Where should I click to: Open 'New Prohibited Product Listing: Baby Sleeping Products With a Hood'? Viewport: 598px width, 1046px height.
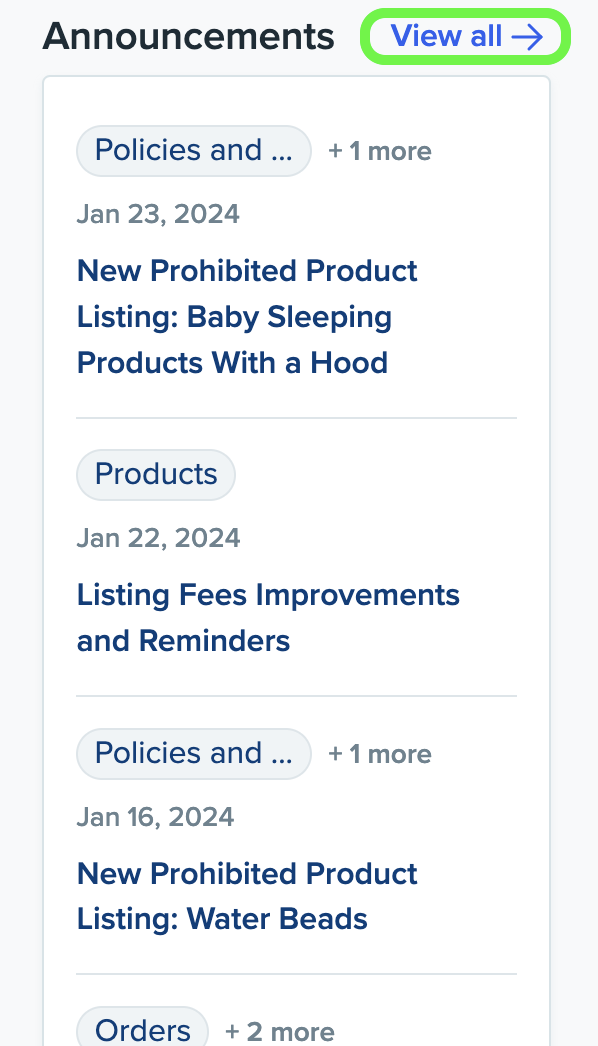click(247, 316)
